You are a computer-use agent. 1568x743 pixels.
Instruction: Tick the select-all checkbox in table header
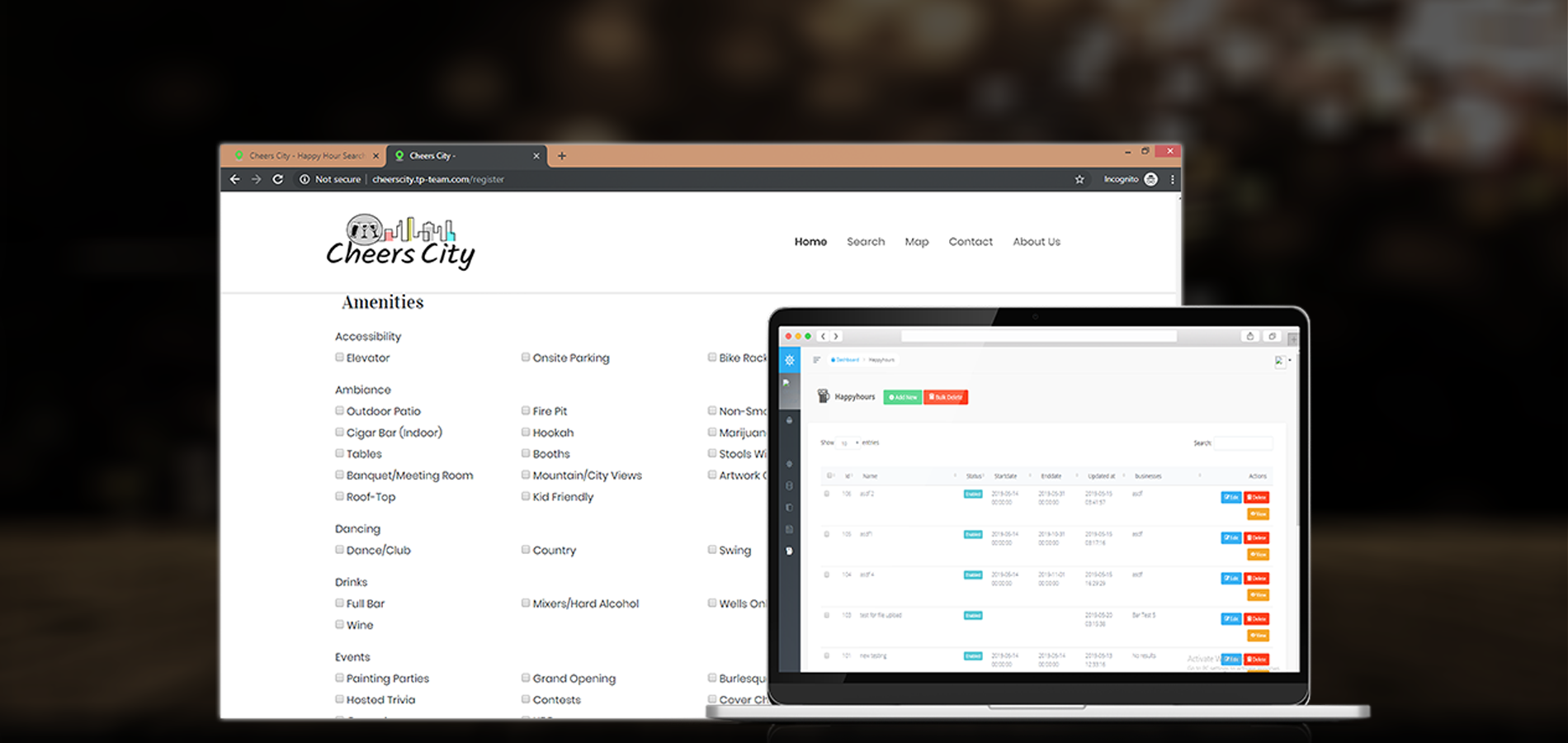[x=829, y=476]
